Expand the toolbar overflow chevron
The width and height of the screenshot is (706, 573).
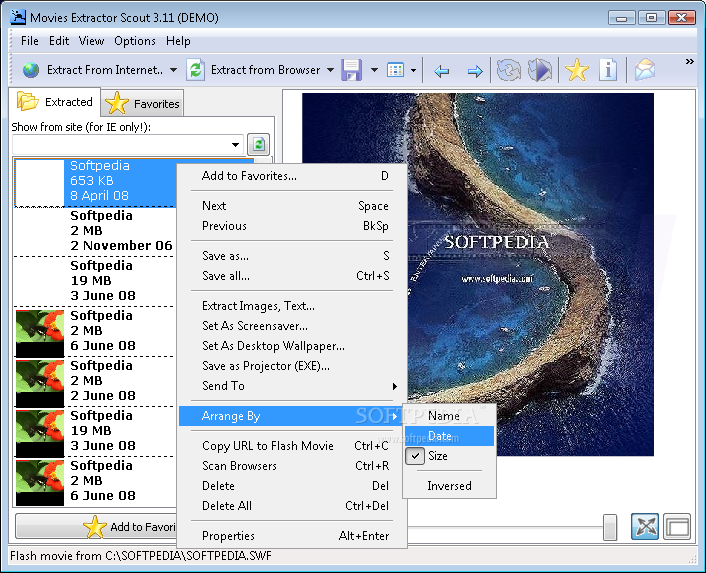(x=689, y=62)
